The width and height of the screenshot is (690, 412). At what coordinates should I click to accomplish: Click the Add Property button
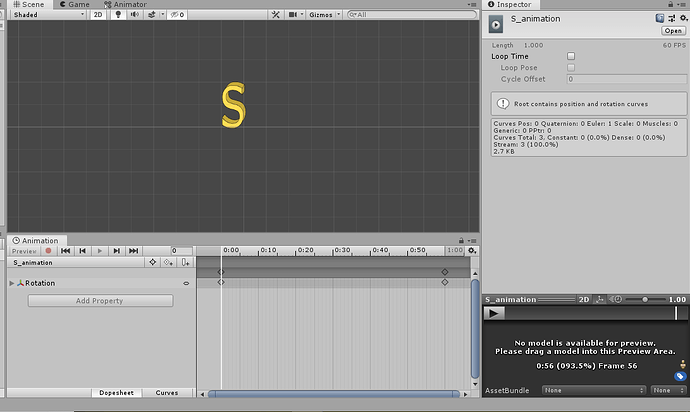pyautogui.click(x=100, y=300)
